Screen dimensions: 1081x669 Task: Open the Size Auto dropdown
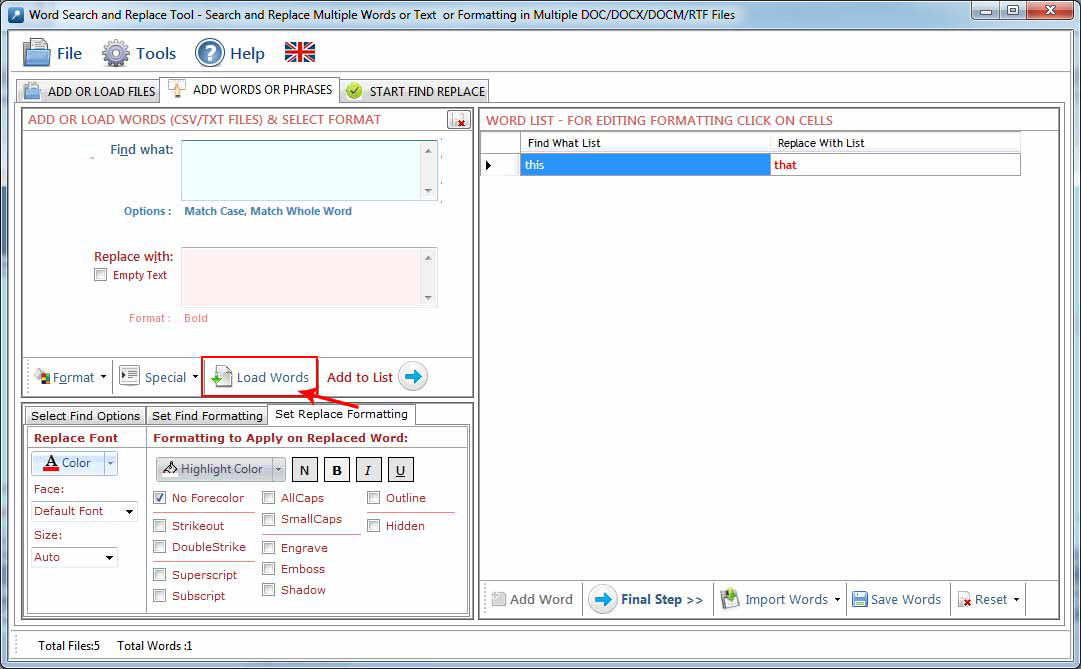74,557
